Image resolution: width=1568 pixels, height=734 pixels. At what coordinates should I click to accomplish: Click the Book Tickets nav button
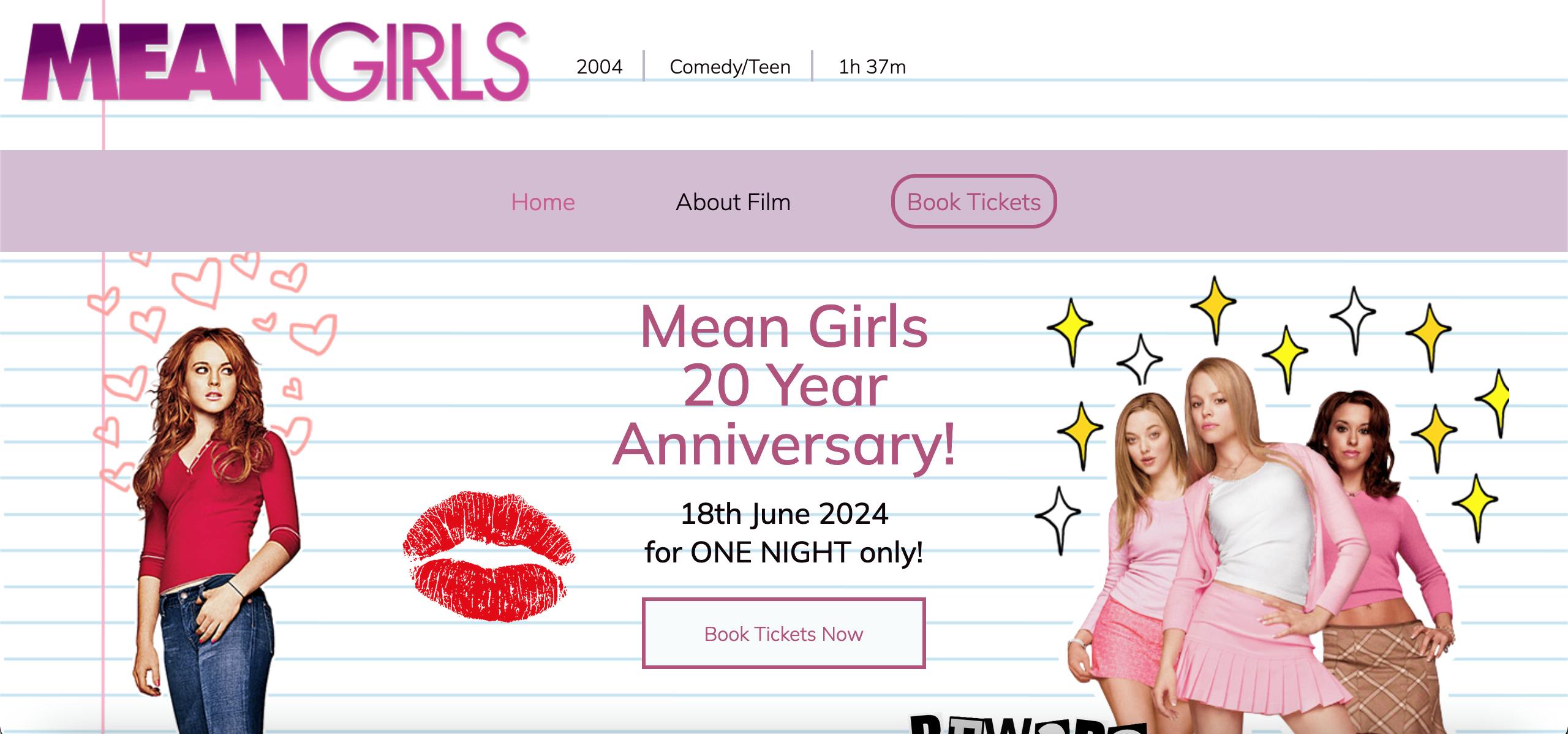tap(974, 202)
